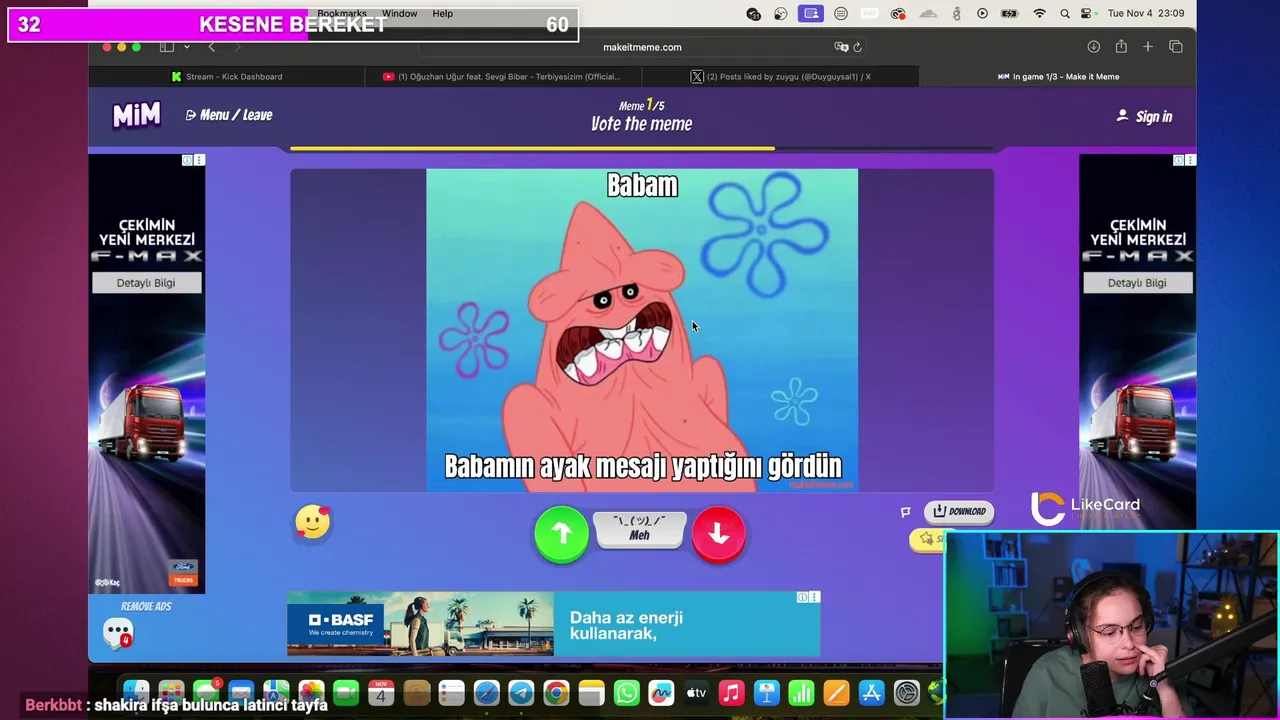The image size is (1280, 720).
Task: Open the purple screen sharing menu bar icon
Action: (x=811, y=14)
